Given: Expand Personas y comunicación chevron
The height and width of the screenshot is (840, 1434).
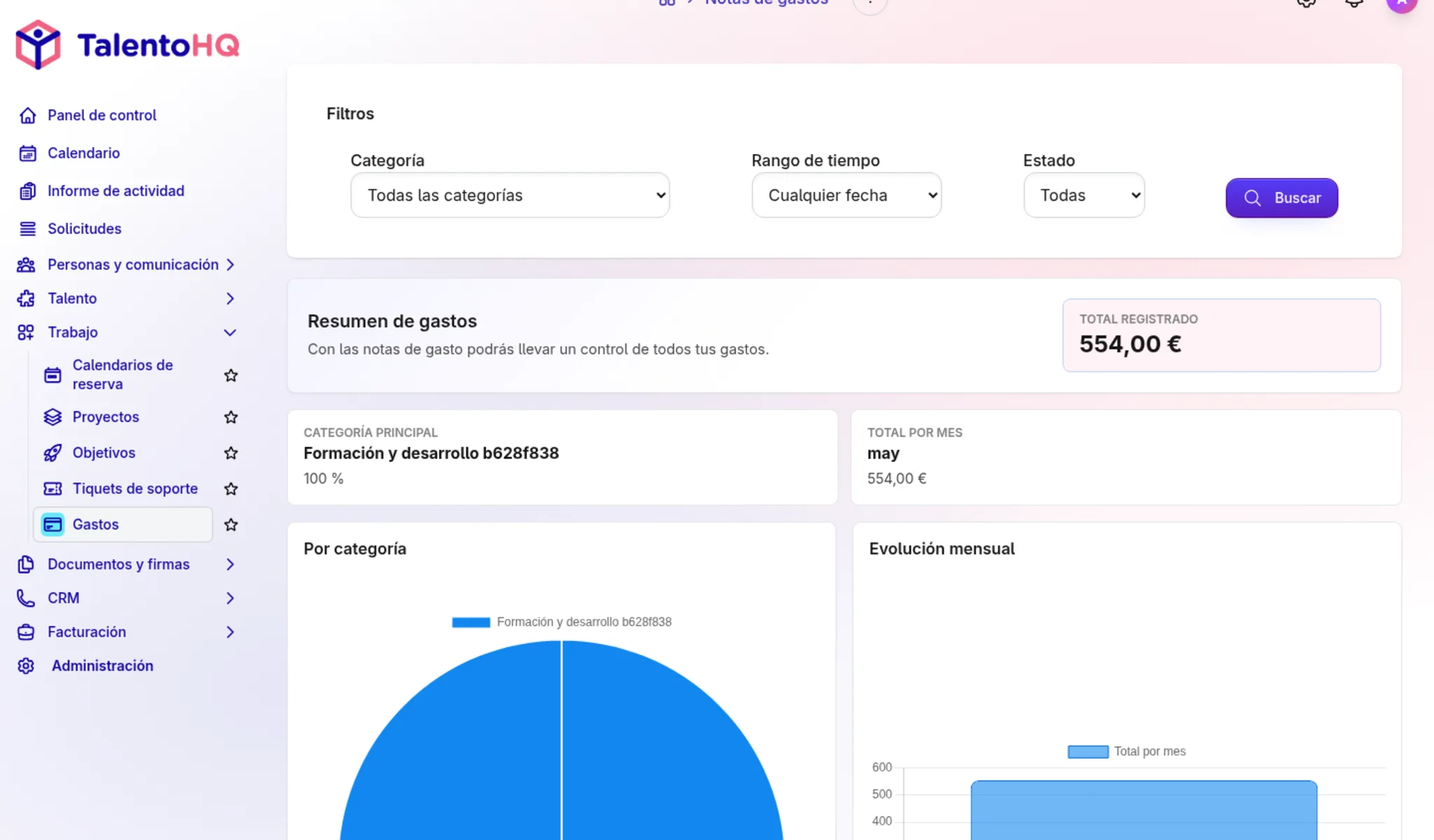Looking at the screenshot, I should (230, 265).
